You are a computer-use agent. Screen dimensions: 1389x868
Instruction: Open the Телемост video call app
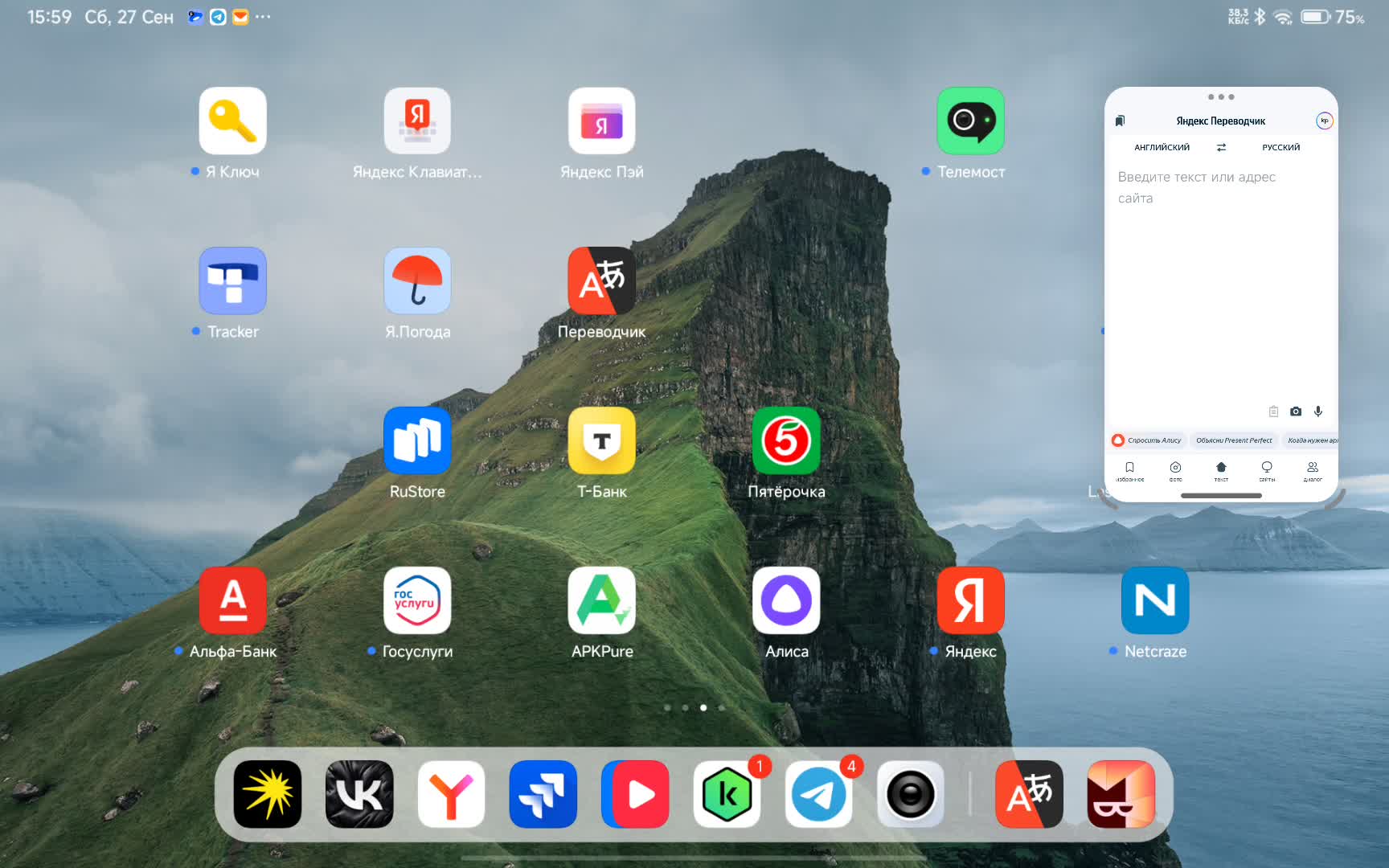pyautogui.click(x=970, y=121)
